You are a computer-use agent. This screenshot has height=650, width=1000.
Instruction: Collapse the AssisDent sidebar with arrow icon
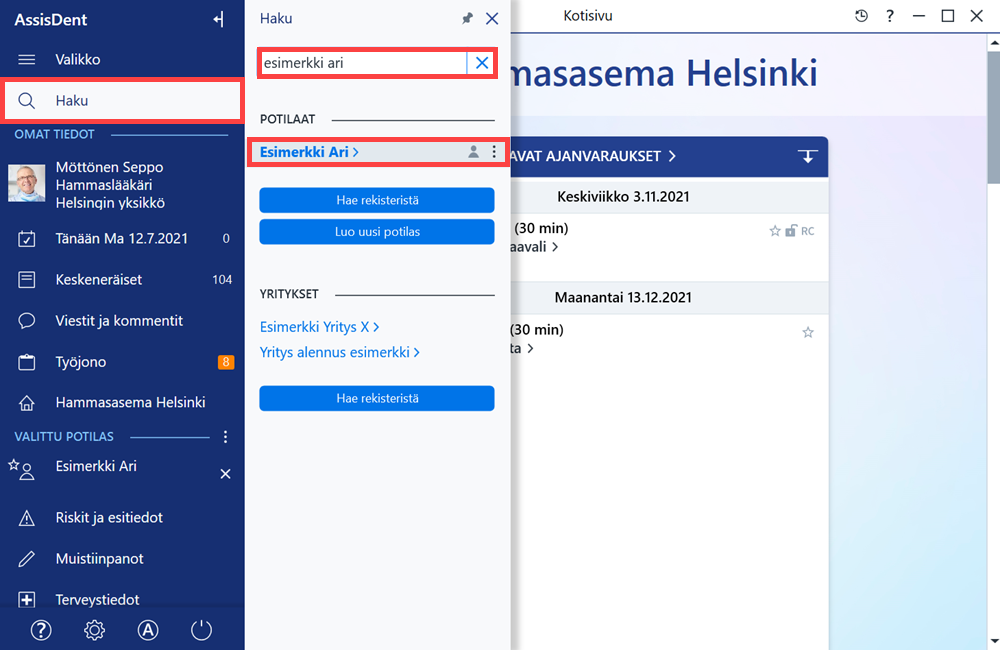tap(219, 20)
